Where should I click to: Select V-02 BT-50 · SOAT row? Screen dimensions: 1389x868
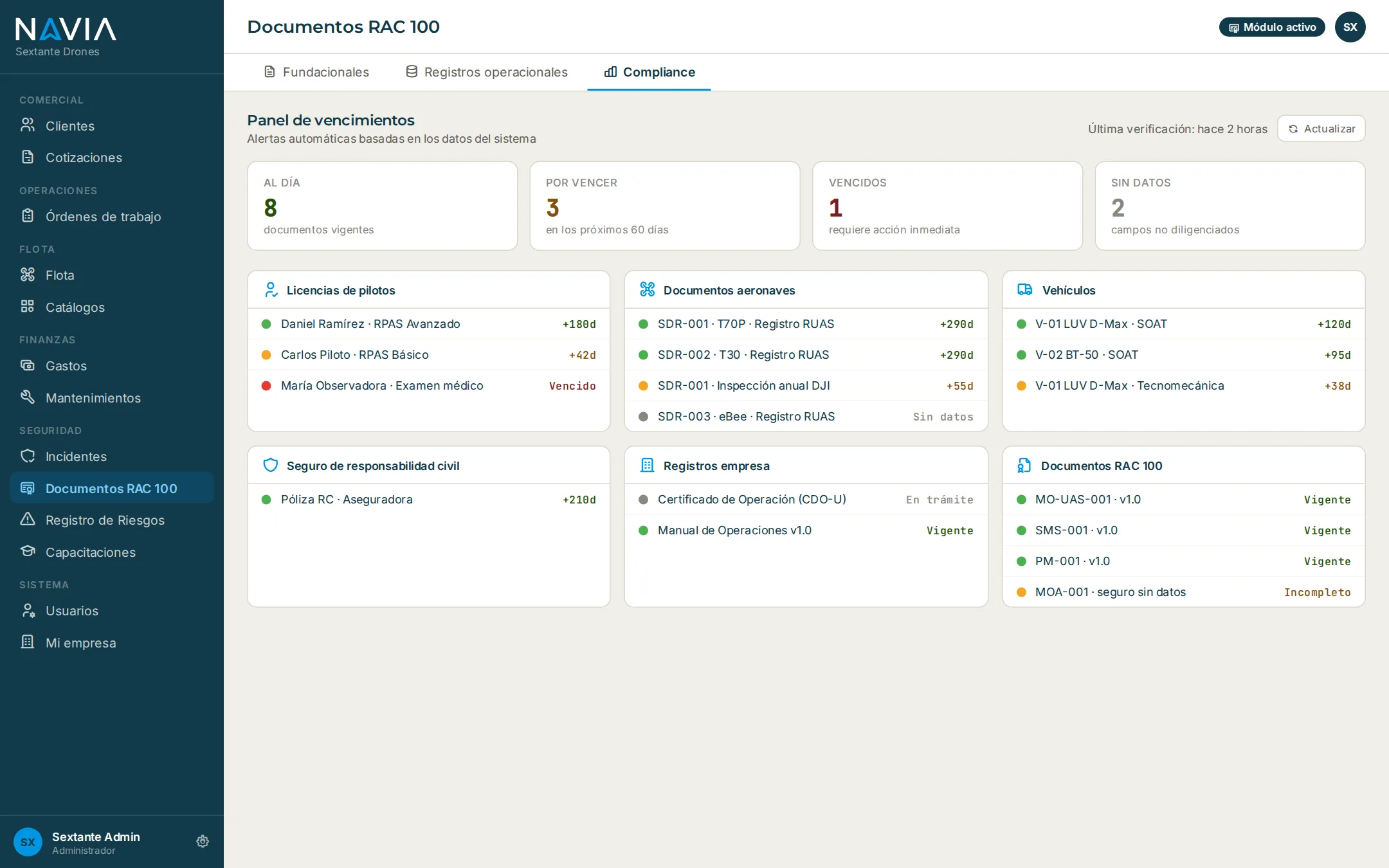1184,355
